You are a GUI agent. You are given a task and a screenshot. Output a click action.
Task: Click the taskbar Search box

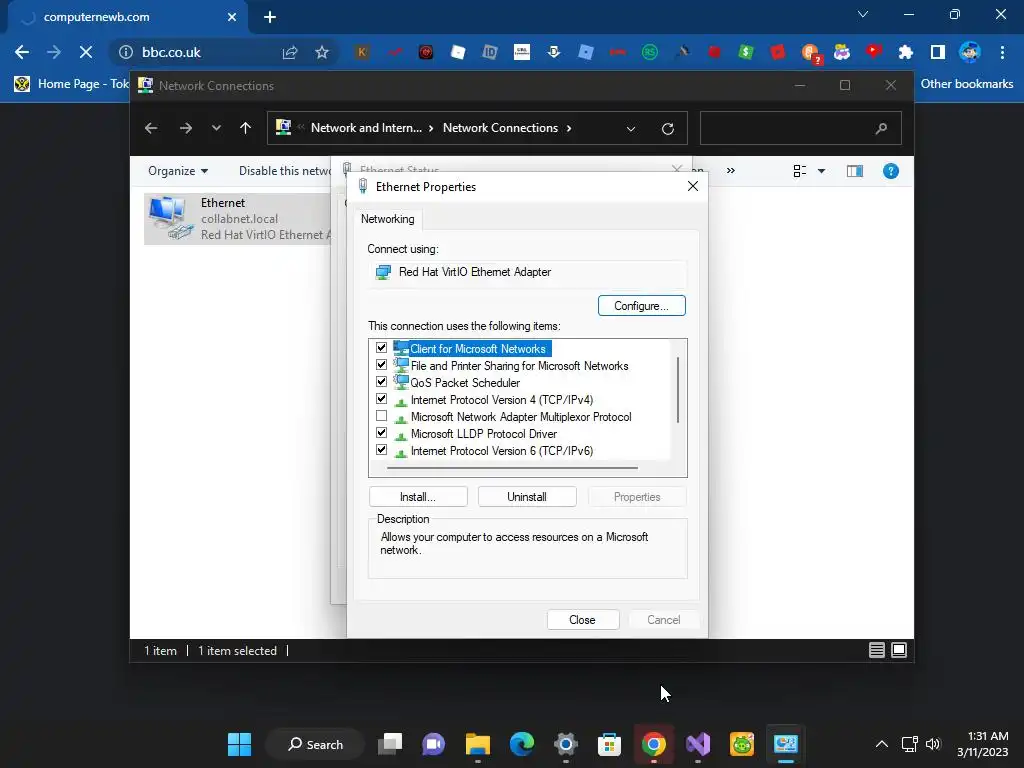click(315, 744)
